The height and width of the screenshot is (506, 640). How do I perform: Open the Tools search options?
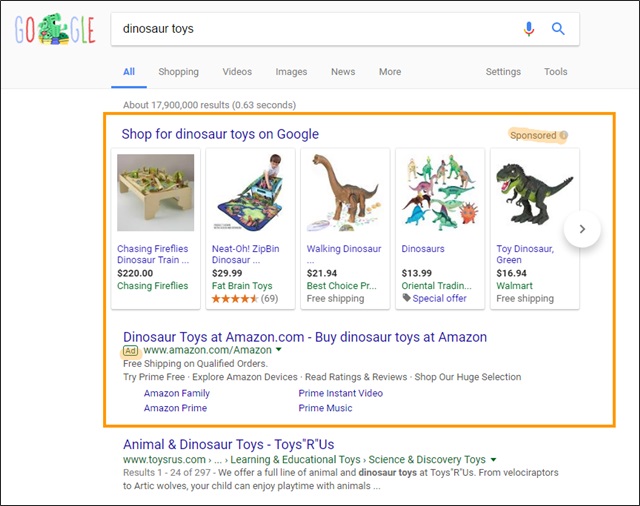555,72
